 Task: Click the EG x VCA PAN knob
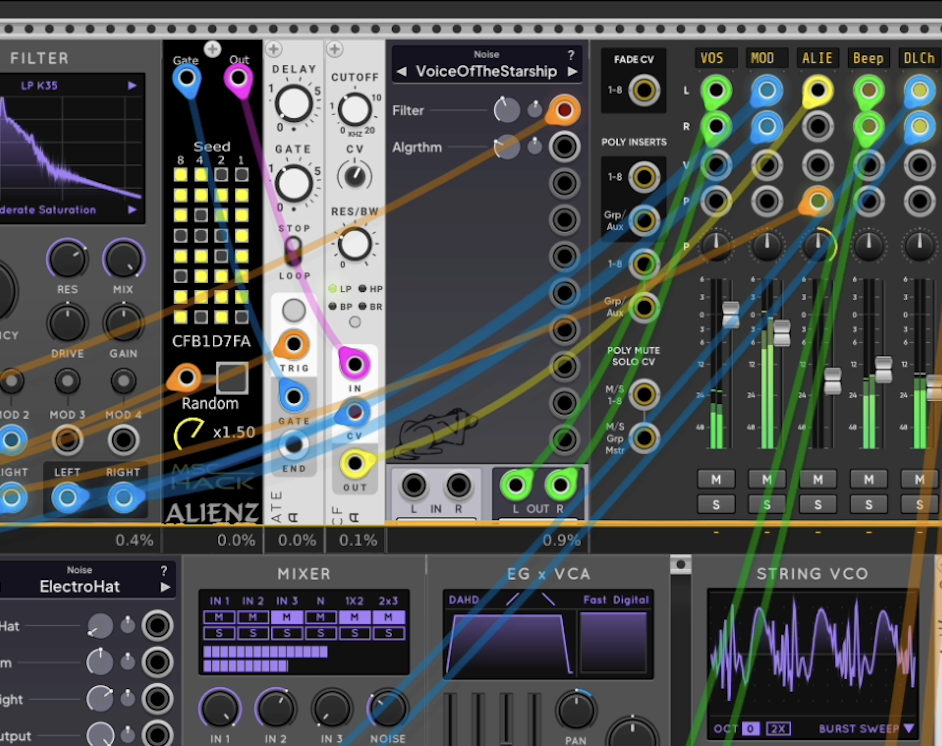(x=575, y=711)
